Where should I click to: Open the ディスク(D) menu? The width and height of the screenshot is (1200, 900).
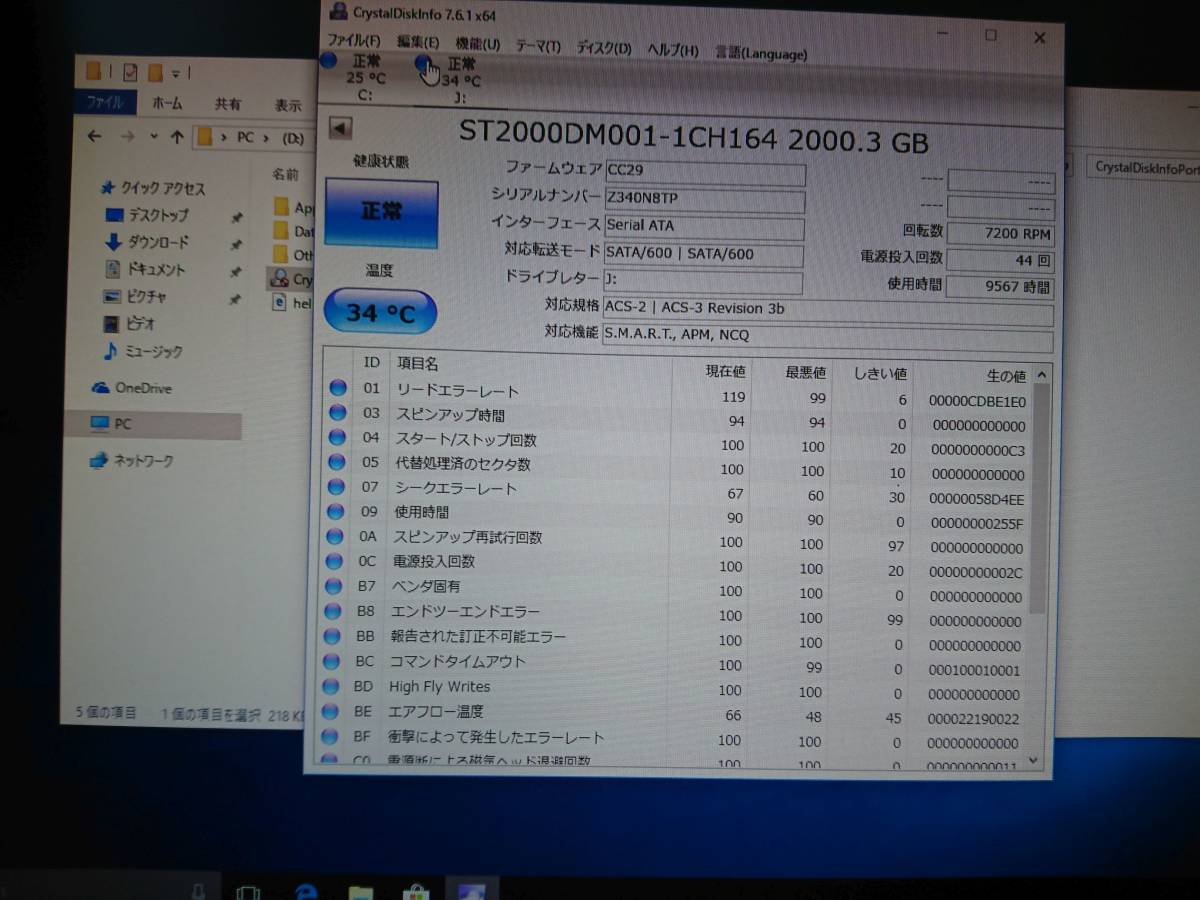(604, 48)
